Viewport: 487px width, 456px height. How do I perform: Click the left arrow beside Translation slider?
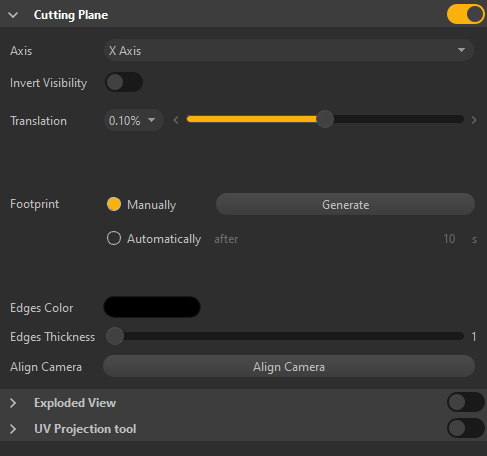pos(176,120)
